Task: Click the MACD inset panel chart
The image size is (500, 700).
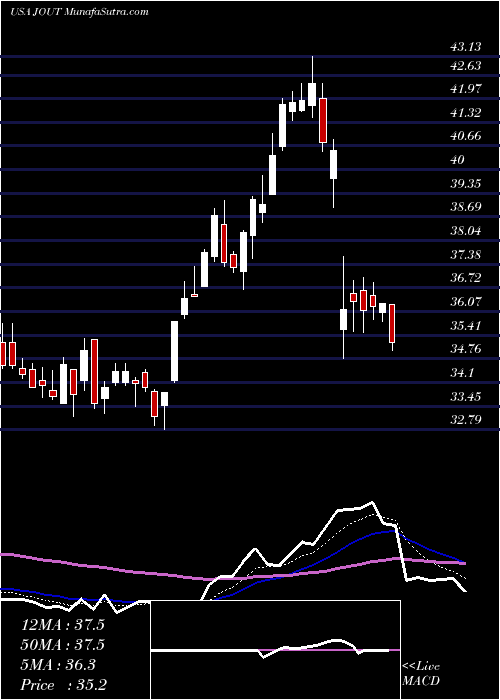Action: [276, 650]
